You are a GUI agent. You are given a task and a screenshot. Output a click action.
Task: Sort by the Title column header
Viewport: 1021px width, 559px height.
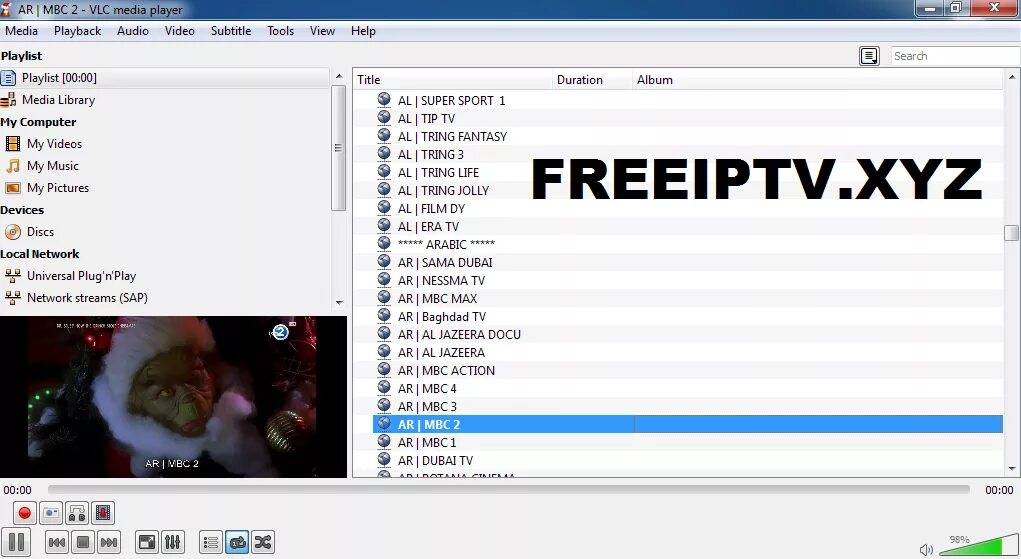[x=453, y=79]
